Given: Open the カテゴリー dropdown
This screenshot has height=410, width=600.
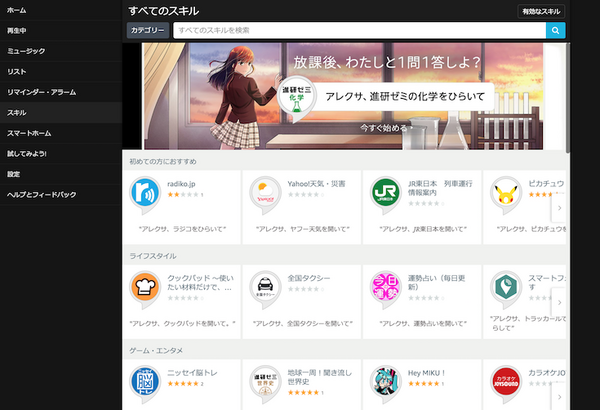Looking at the screenshot, I should pos(147,30).
